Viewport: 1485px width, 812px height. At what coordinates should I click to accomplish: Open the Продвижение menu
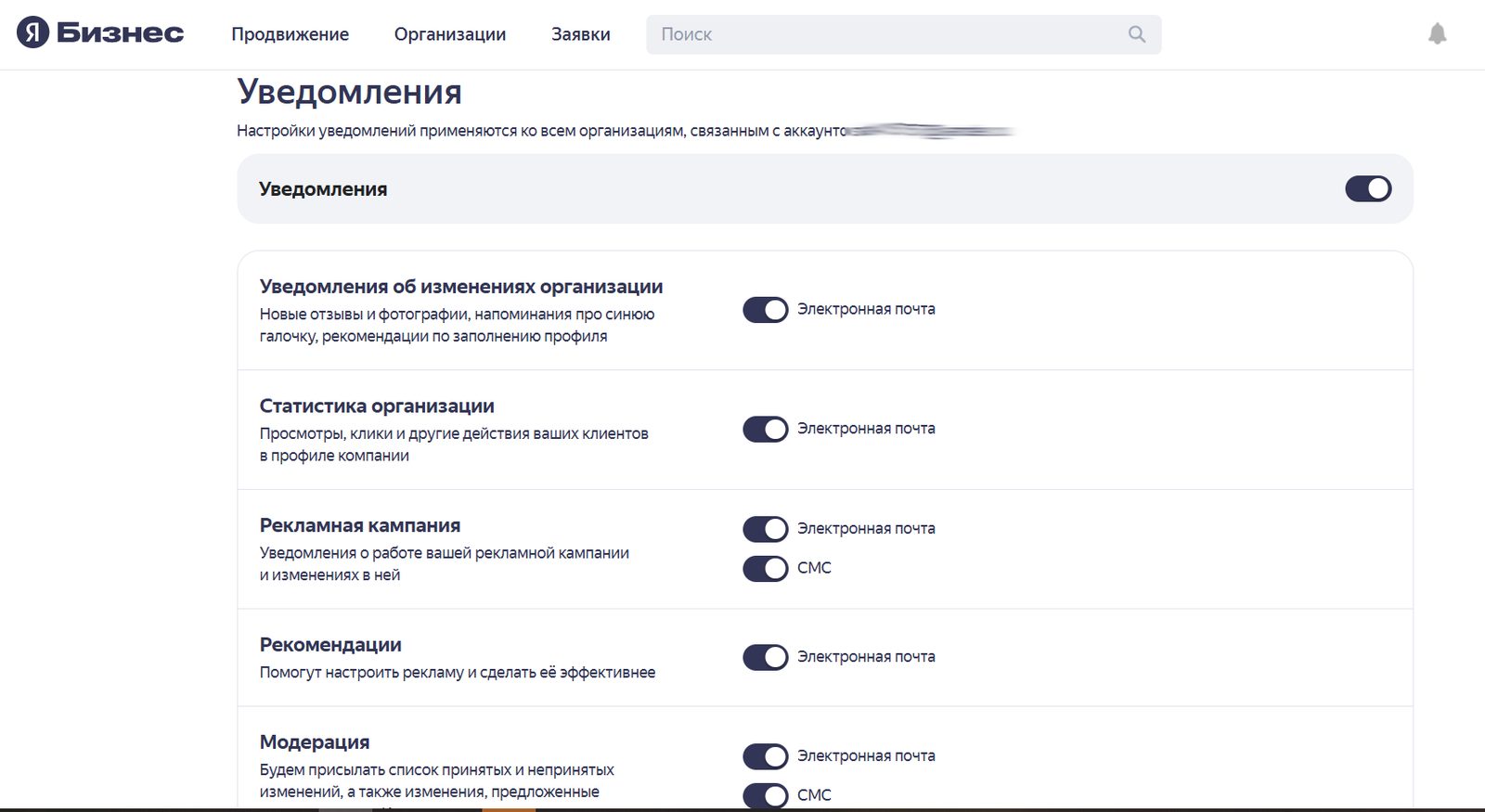point(291,34)
